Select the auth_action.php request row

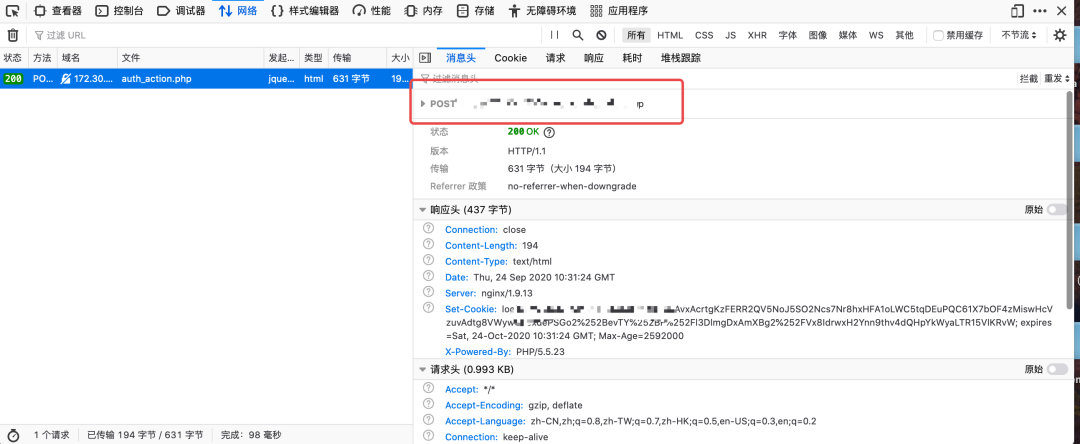coord(207,79)
